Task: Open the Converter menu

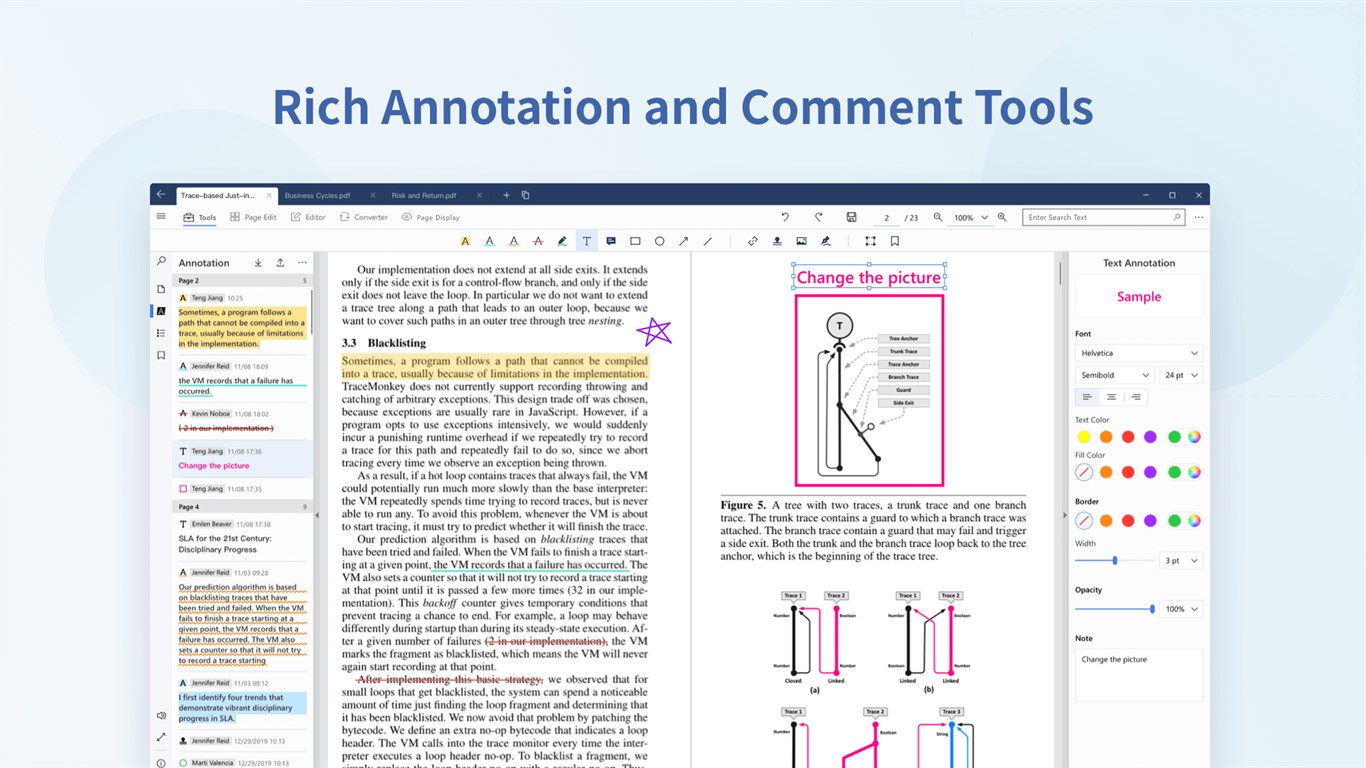Action: pyautogui.click(x=364, y=217)
